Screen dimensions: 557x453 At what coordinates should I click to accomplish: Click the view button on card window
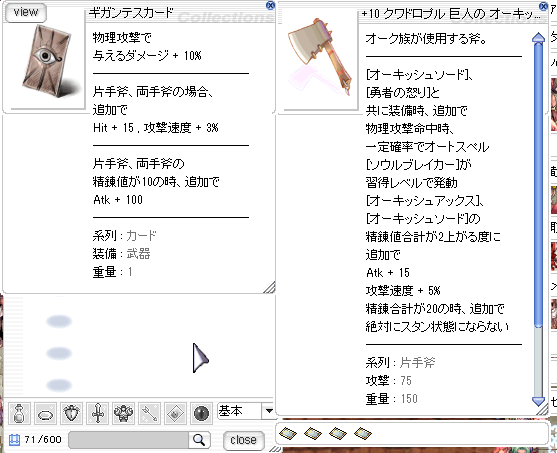(26, 12)
